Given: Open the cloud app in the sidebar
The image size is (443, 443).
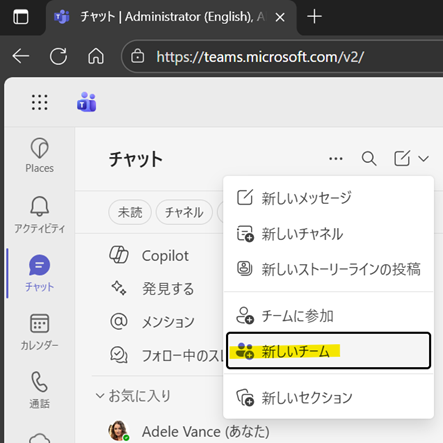Looking at the screenshot, I should 39,438.
